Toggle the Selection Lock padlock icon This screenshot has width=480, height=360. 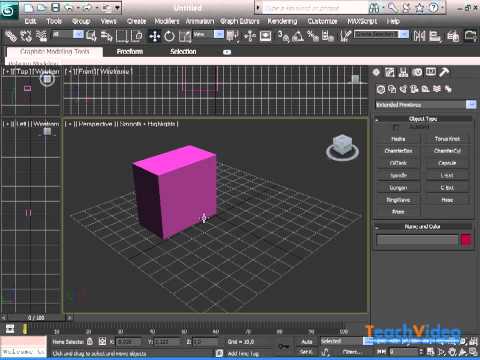tap(90, 341)
